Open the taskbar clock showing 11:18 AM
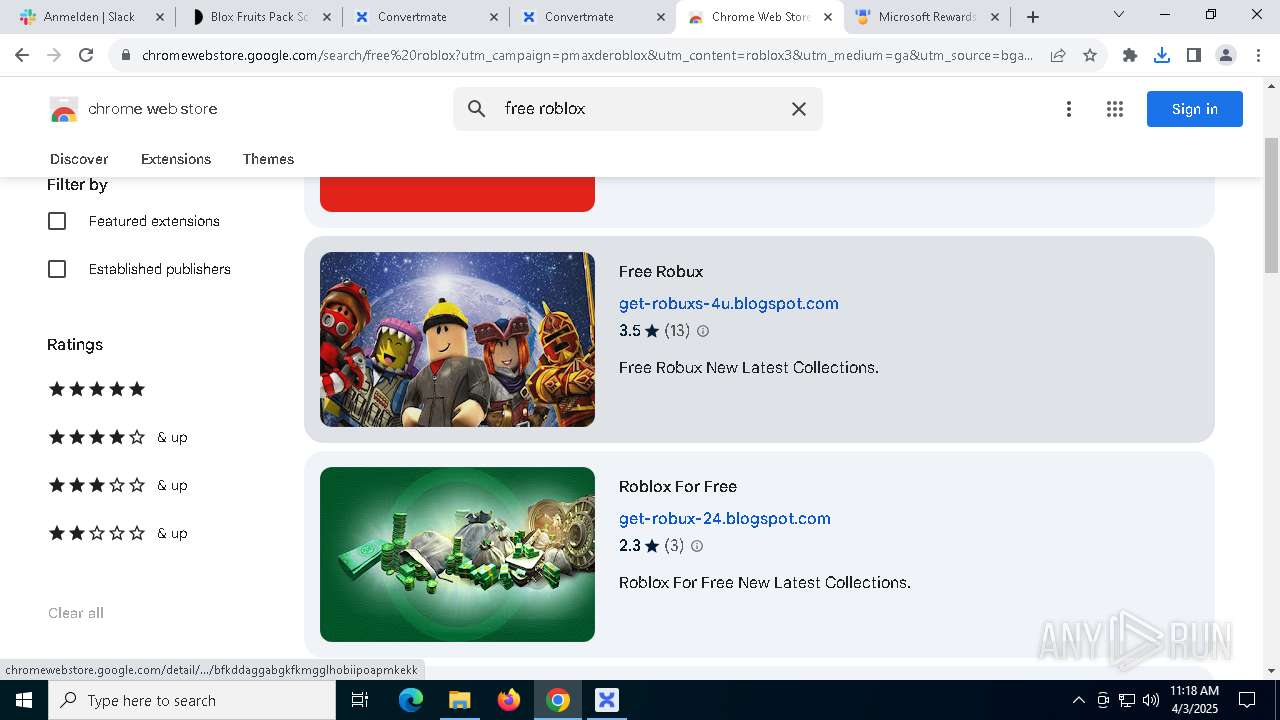This screenshot has width=1280, height=720. coord(1194,700)
